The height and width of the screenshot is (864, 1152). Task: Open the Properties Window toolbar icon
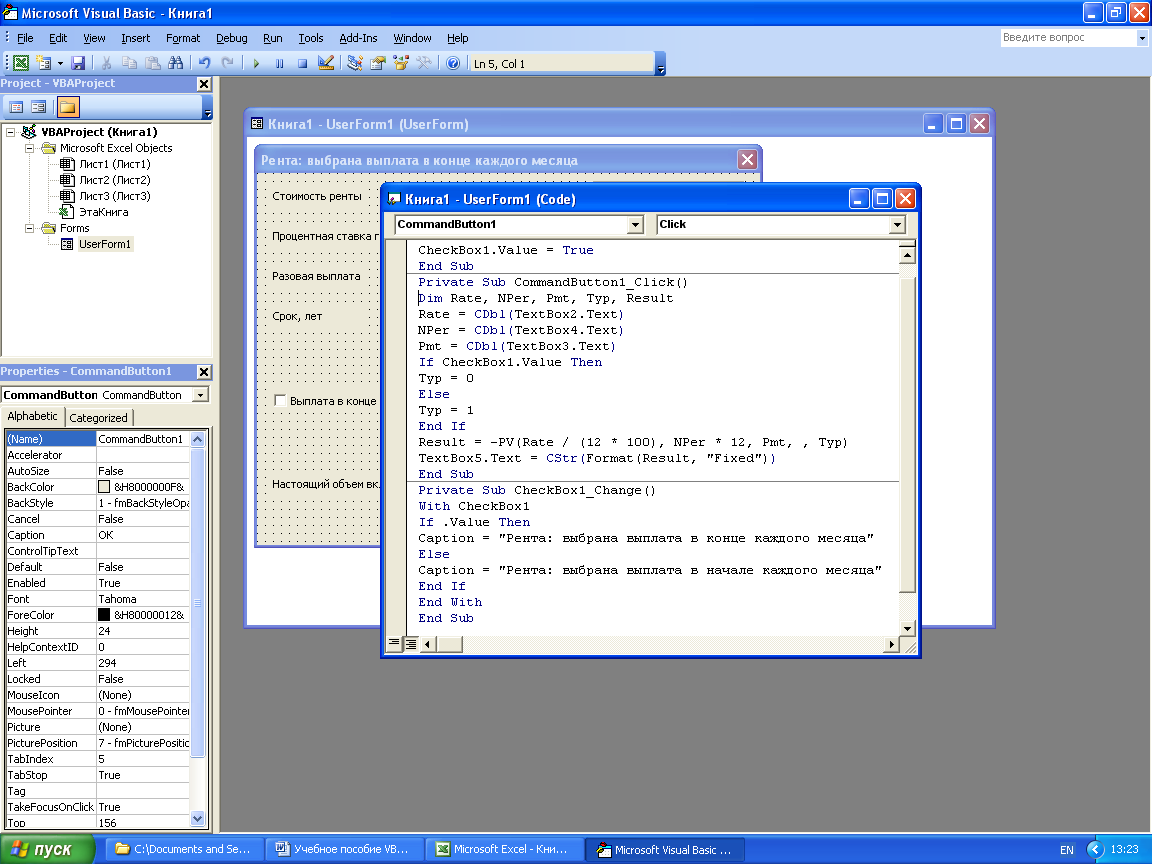378,63
